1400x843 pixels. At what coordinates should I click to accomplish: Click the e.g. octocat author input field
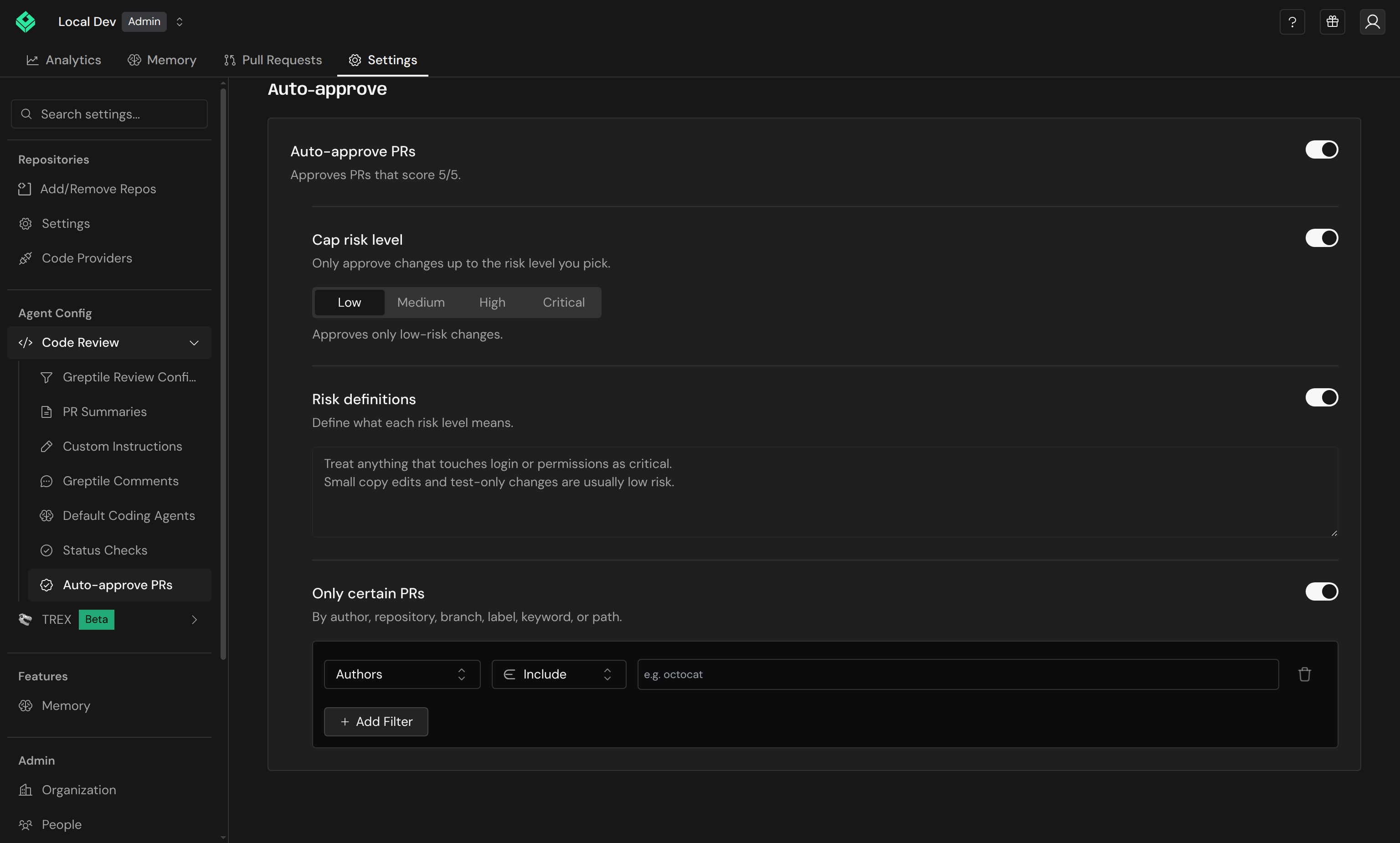tap(957, 674)
